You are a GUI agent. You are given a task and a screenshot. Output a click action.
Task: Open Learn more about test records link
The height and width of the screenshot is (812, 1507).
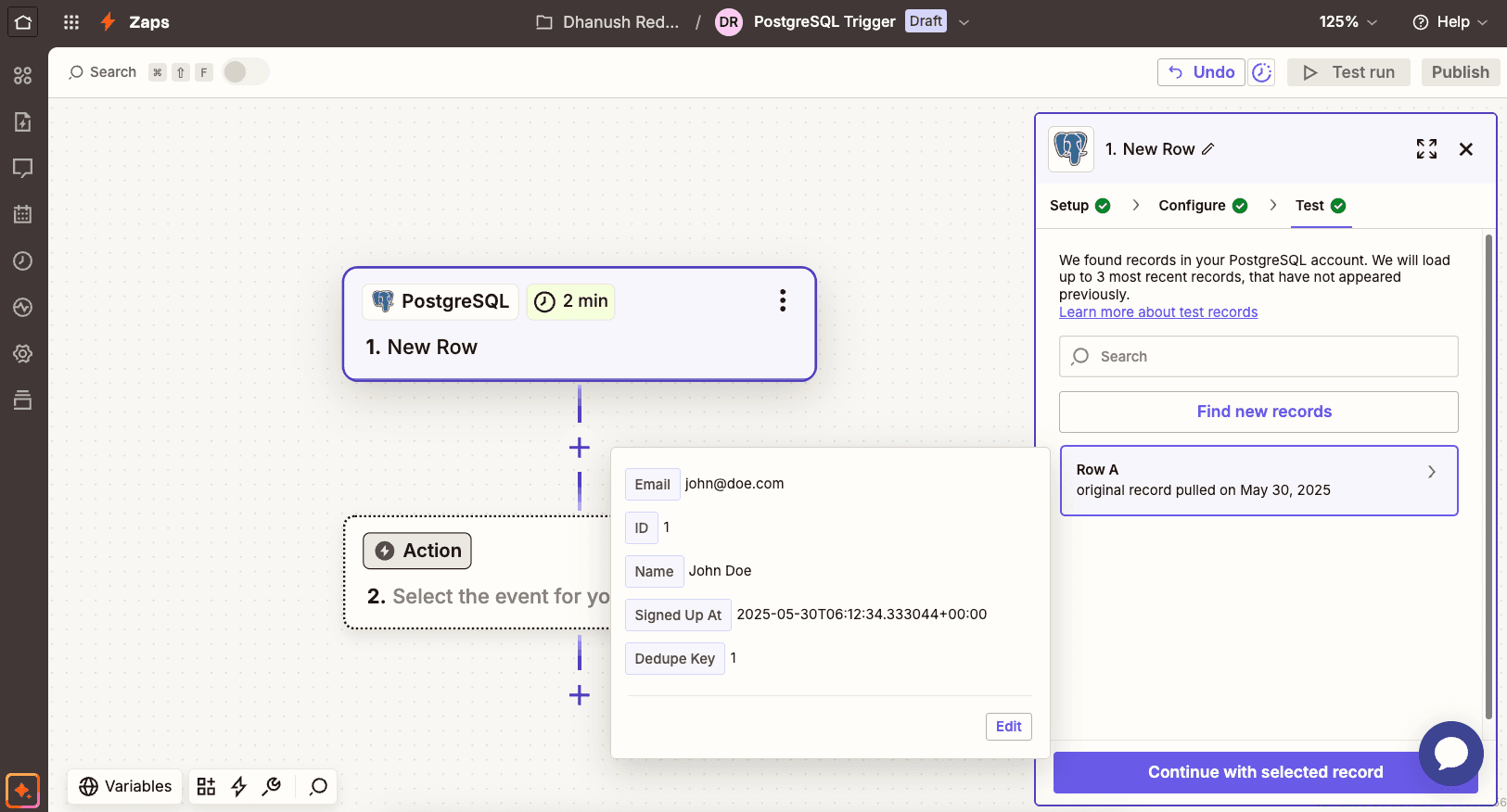tap(1158, 312)
